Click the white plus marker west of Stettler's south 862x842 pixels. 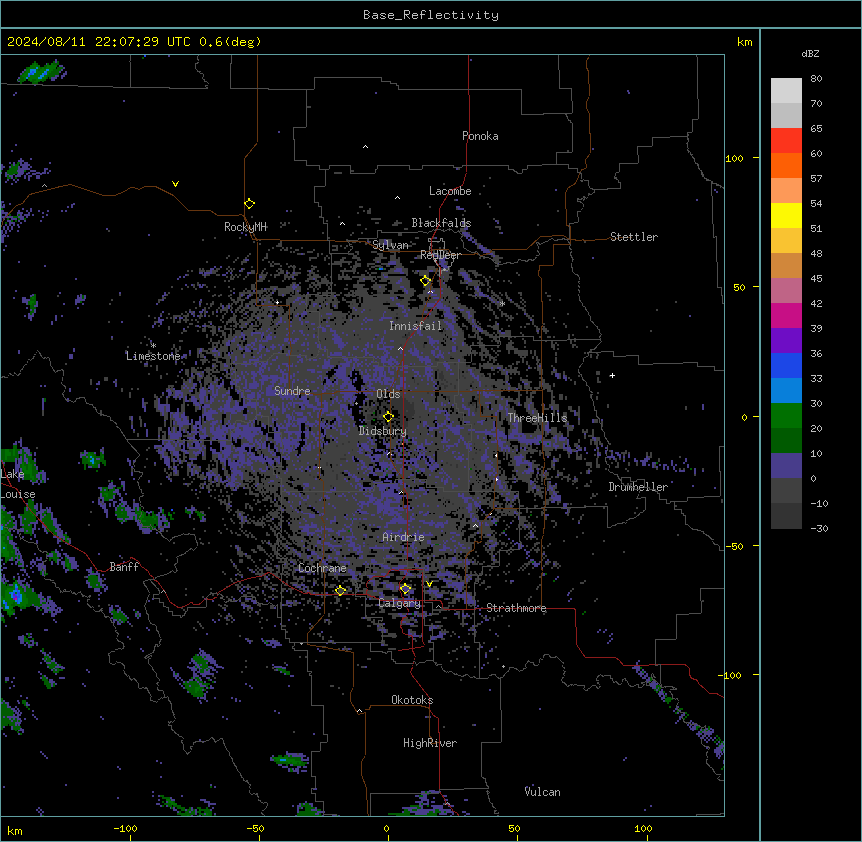(x=612, y=375)
